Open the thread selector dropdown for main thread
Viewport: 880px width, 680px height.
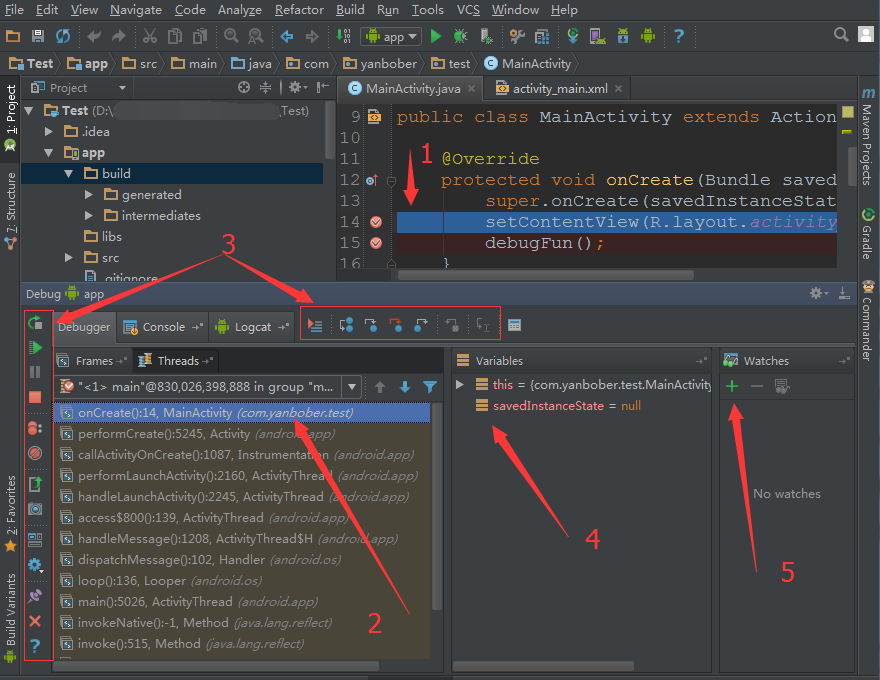coord(351,386)
